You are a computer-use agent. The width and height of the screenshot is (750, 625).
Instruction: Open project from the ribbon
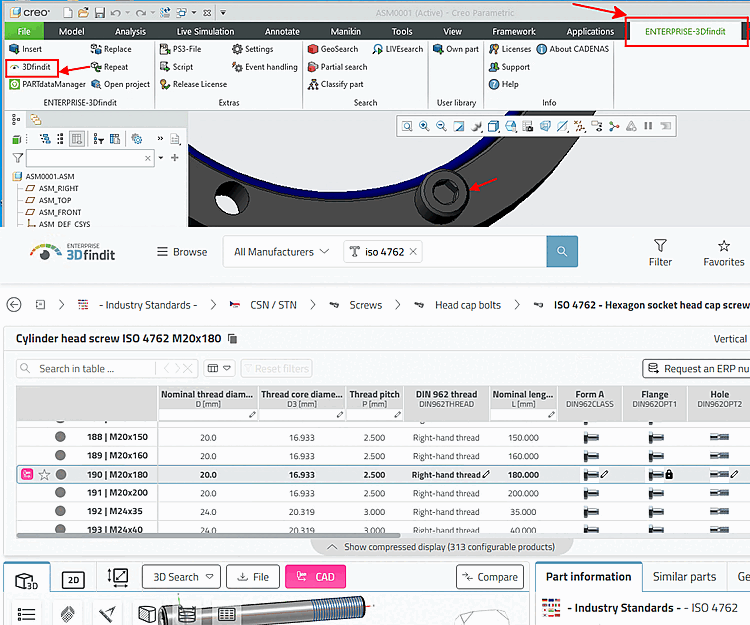click(121, 84)
